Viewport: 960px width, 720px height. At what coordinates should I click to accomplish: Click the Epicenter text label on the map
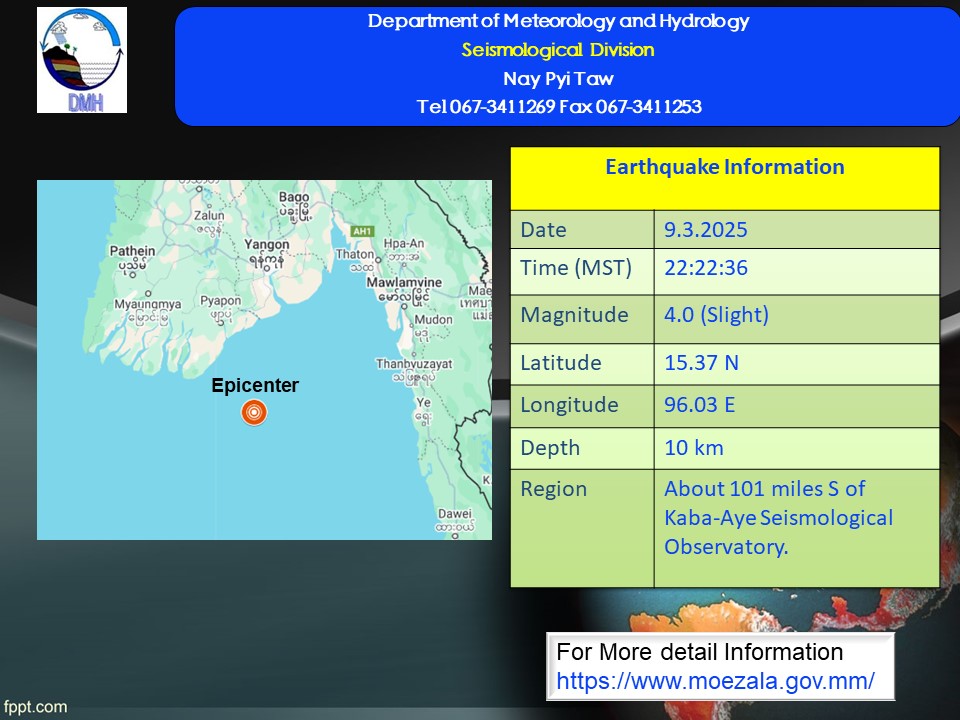tap(254, 386)
